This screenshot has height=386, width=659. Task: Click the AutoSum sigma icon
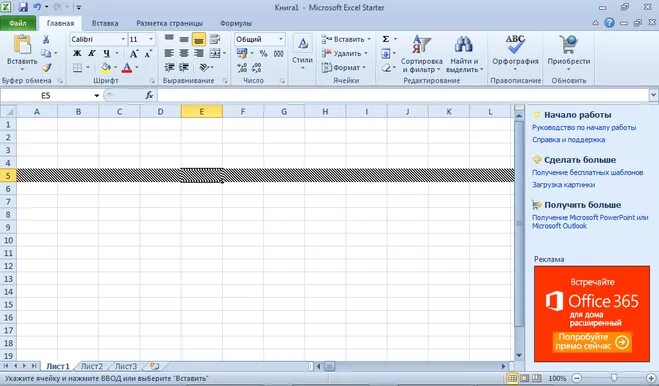point(386,39)
